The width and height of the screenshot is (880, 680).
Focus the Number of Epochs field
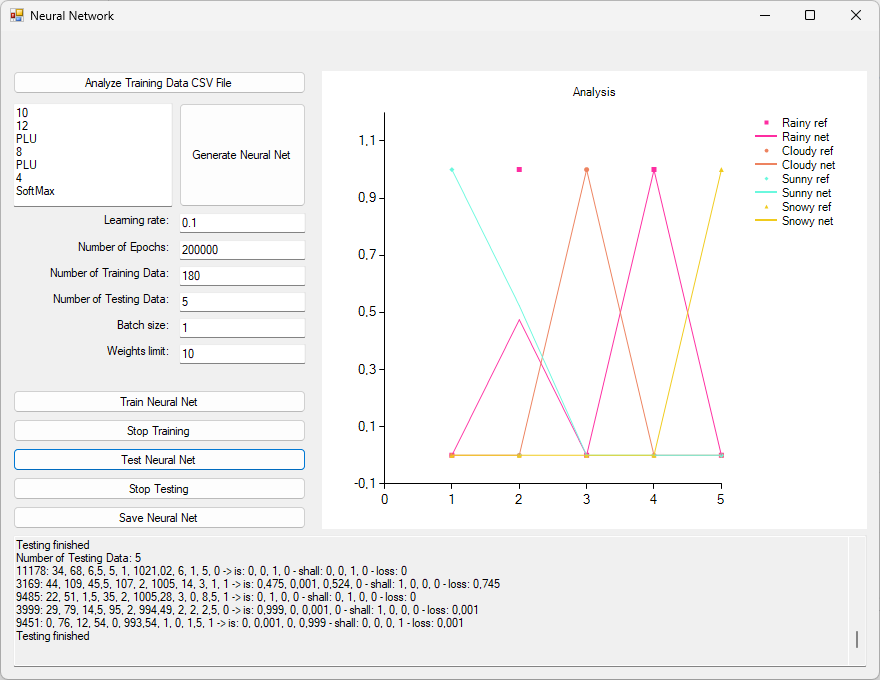[x=242, y=249]
